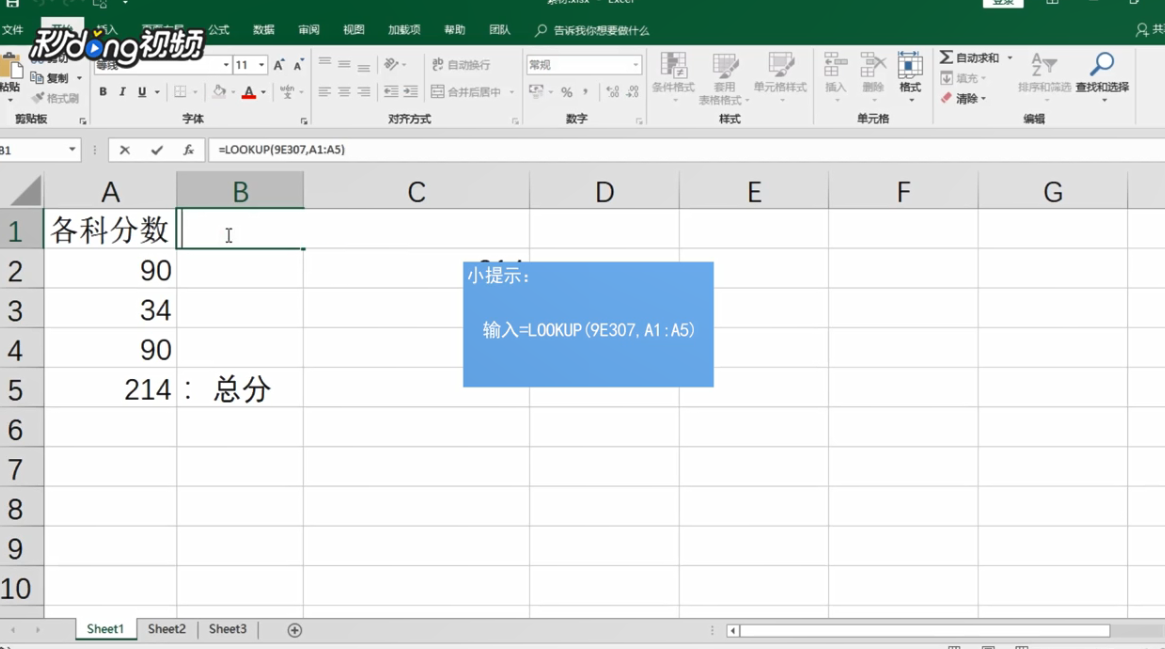
Task: Click the fill color bucket icon
Action: coord(219,92)
